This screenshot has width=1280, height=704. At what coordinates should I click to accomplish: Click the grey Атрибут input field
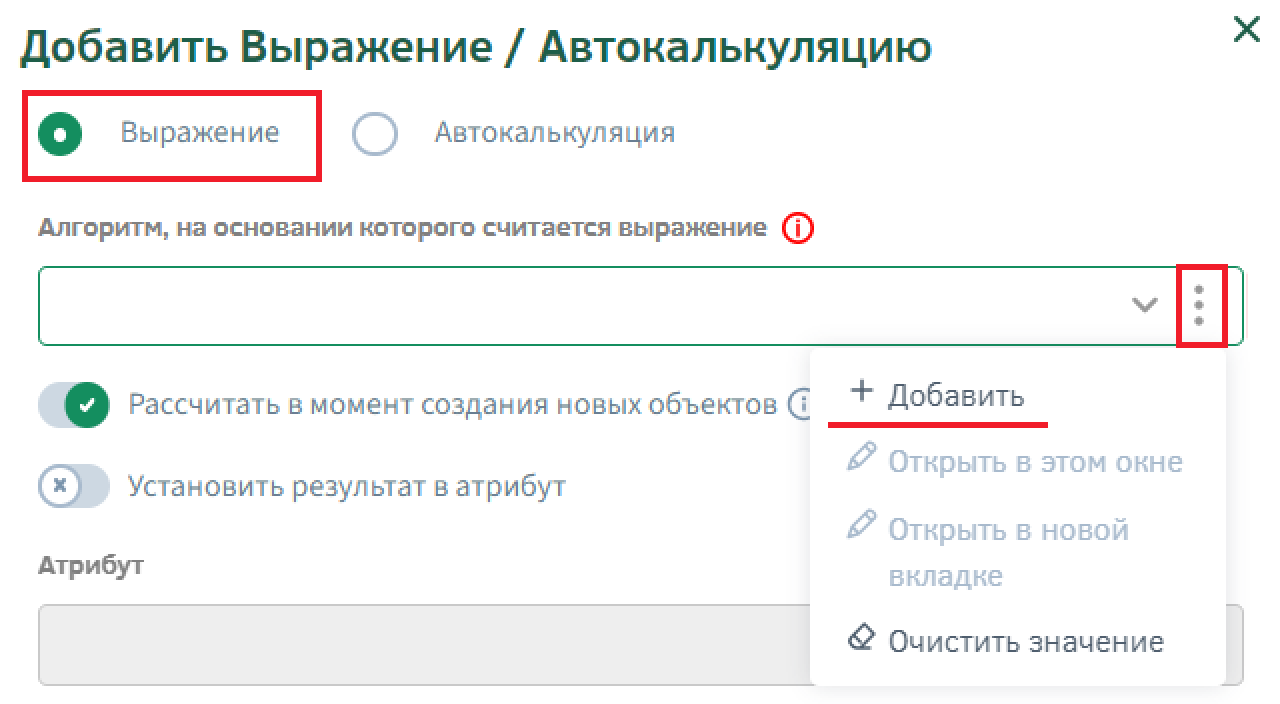420,644
